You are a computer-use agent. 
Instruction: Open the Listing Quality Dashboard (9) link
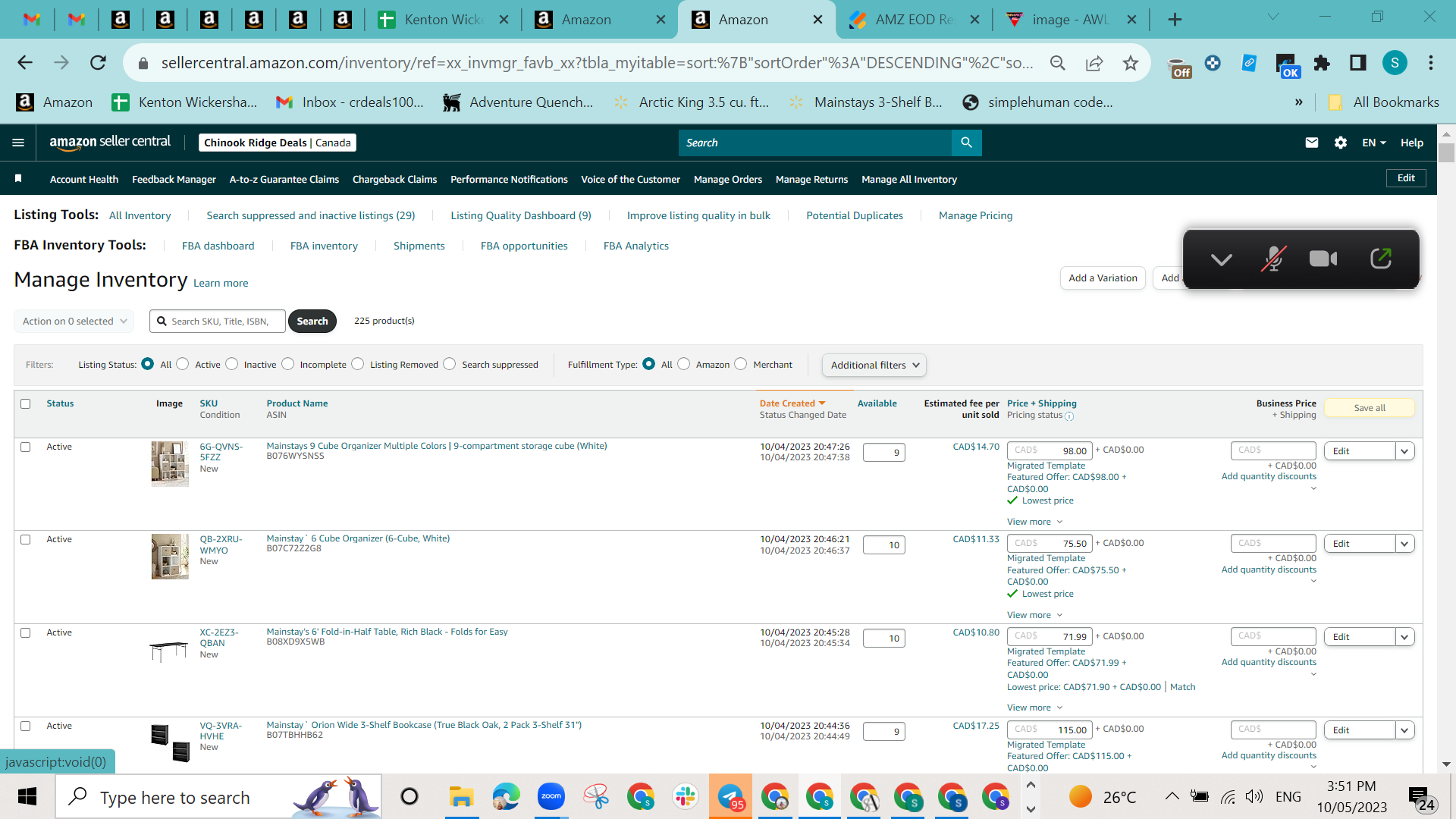tap(521, 215)
